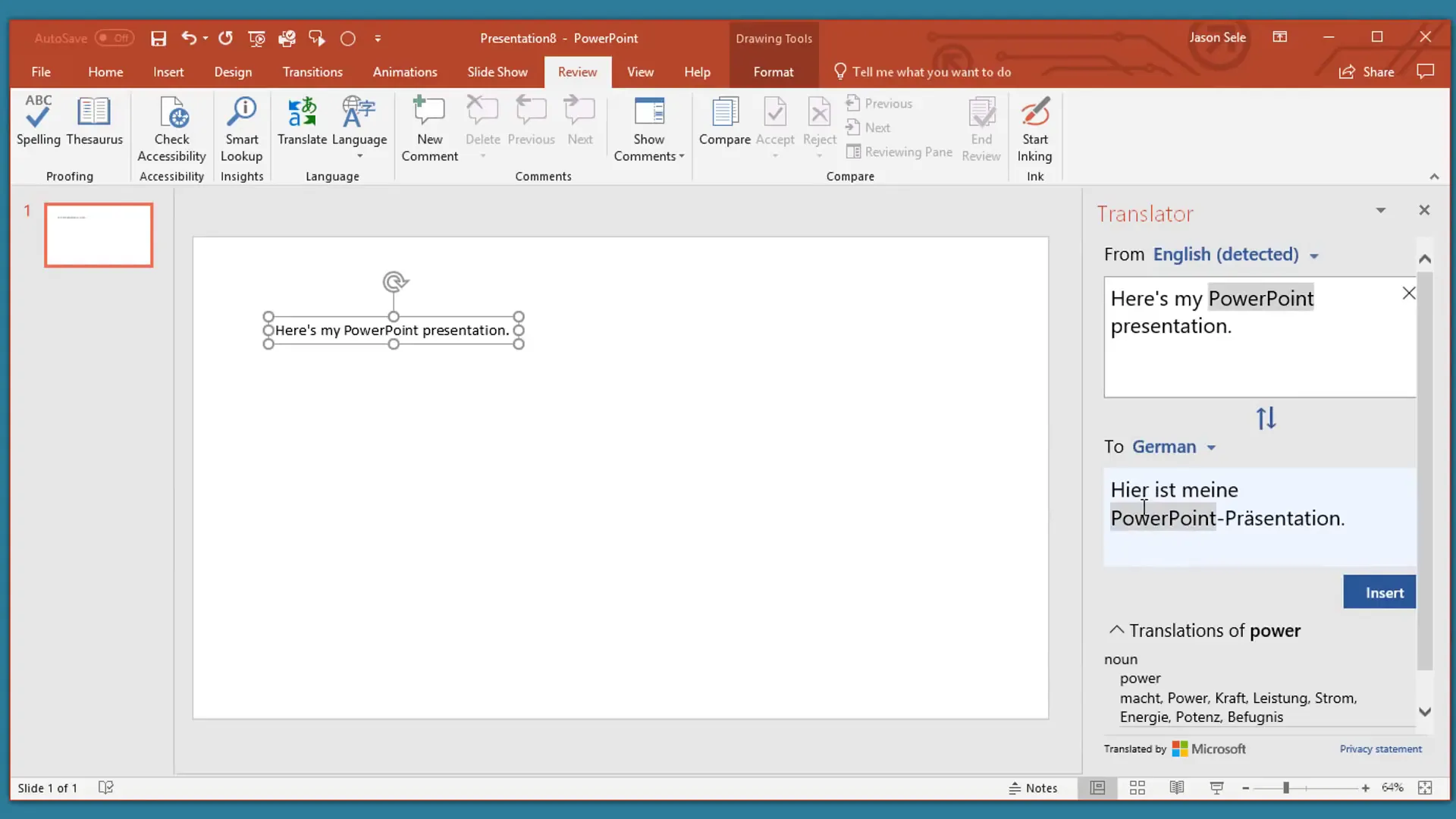Start Slide Show from status bar icon
Image resolution: width=1456 pixels, height=819 pixels.
(1216, 788)
